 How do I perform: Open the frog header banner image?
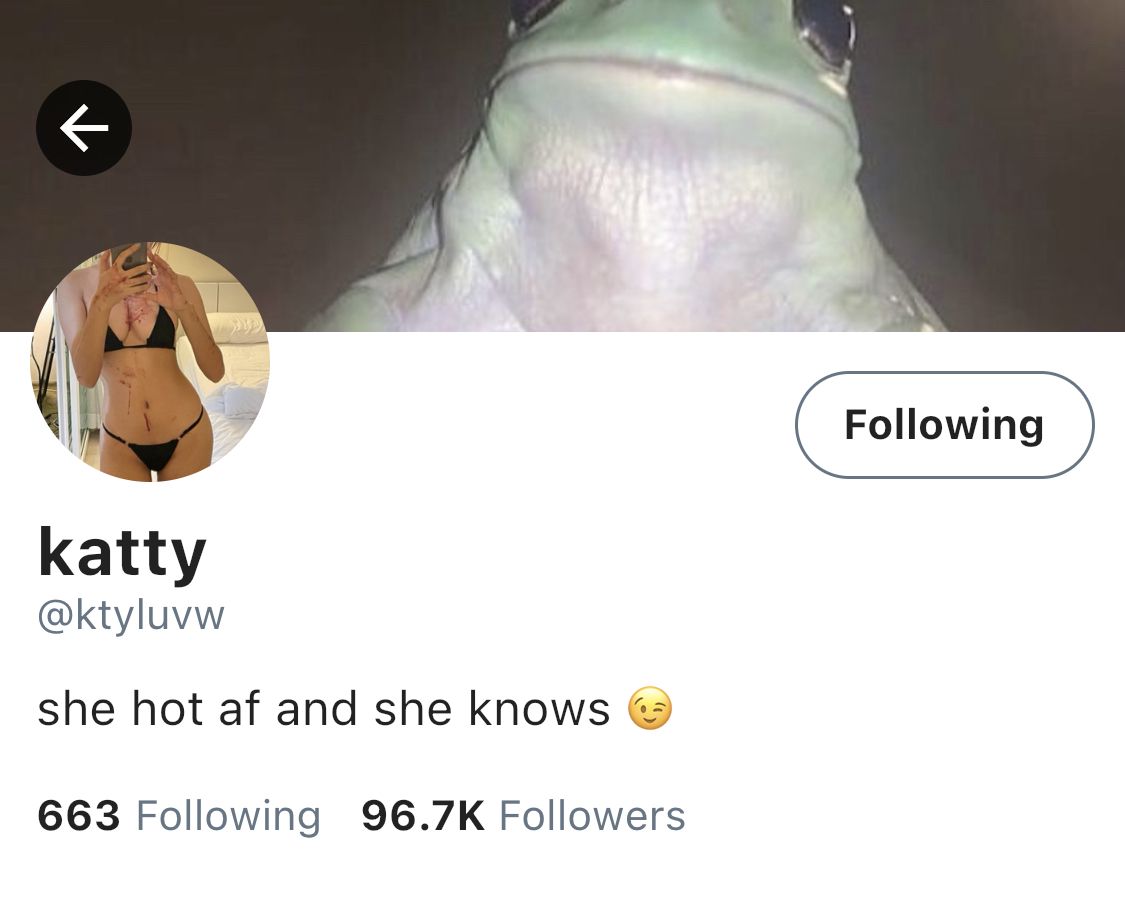tap(562, 166)
